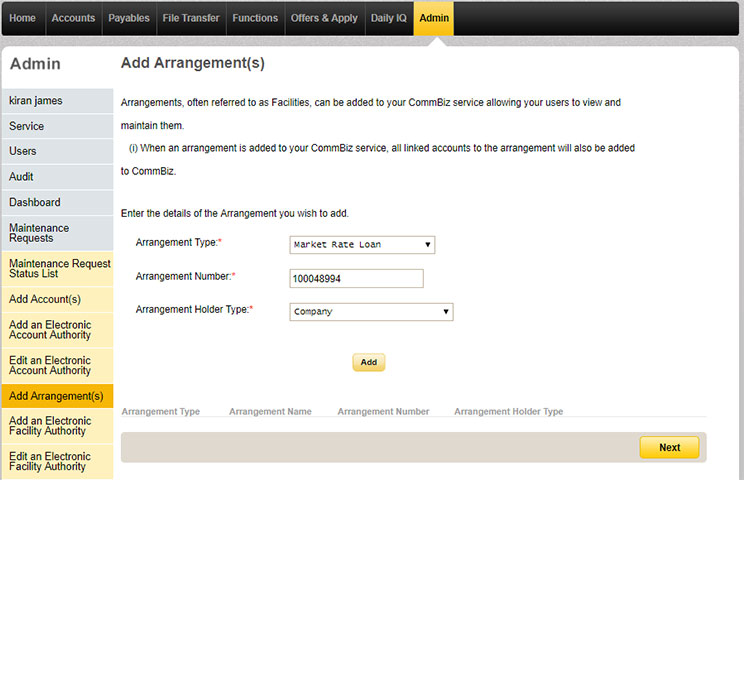Select Add an Electronic Account Authority

tap(57, 330)
